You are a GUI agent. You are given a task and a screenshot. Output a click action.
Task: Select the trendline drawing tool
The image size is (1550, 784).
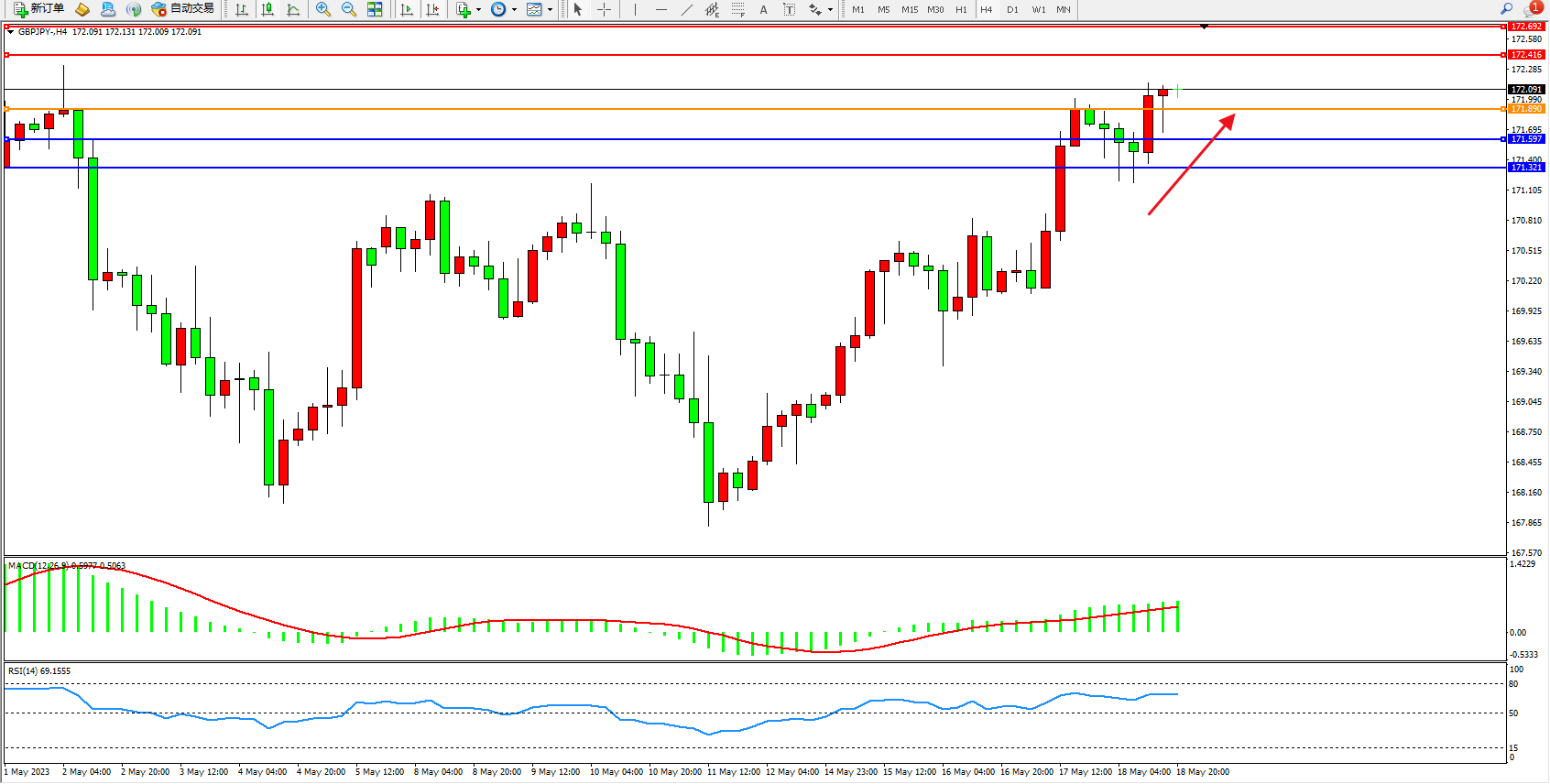tap(687, 9)
